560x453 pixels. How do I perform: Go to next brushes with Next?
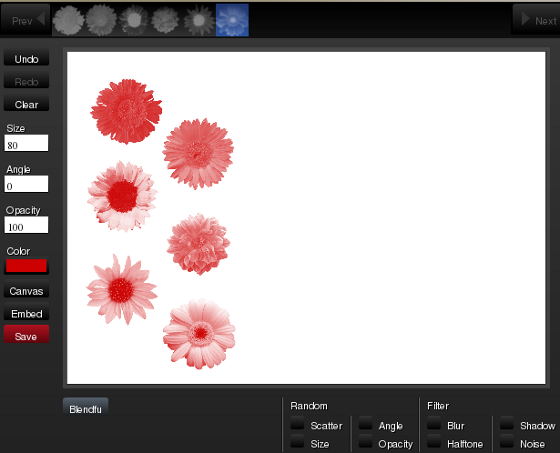pos(536,20)
